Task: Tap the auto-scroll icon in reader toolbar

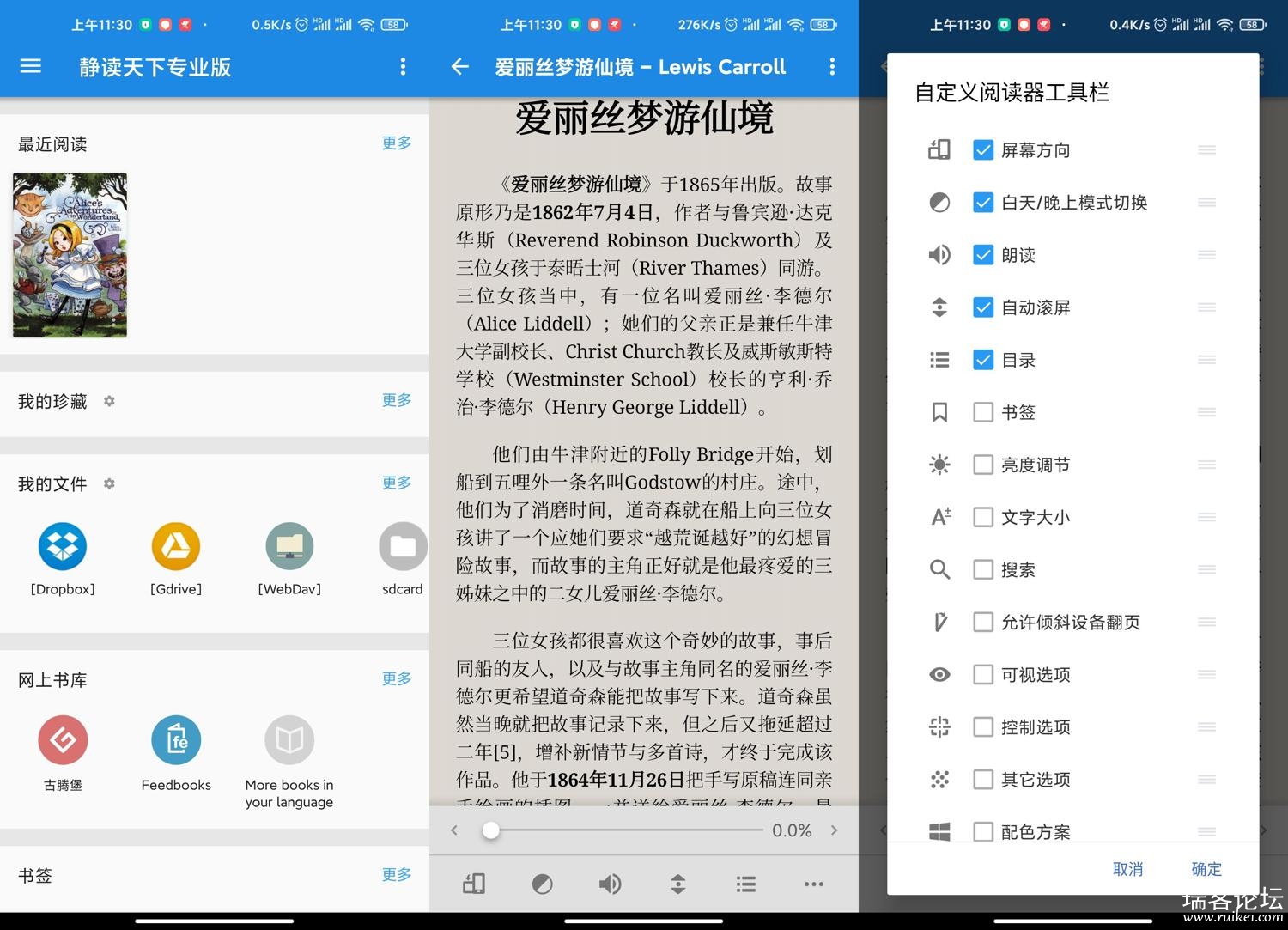Action: click(677, 884)
